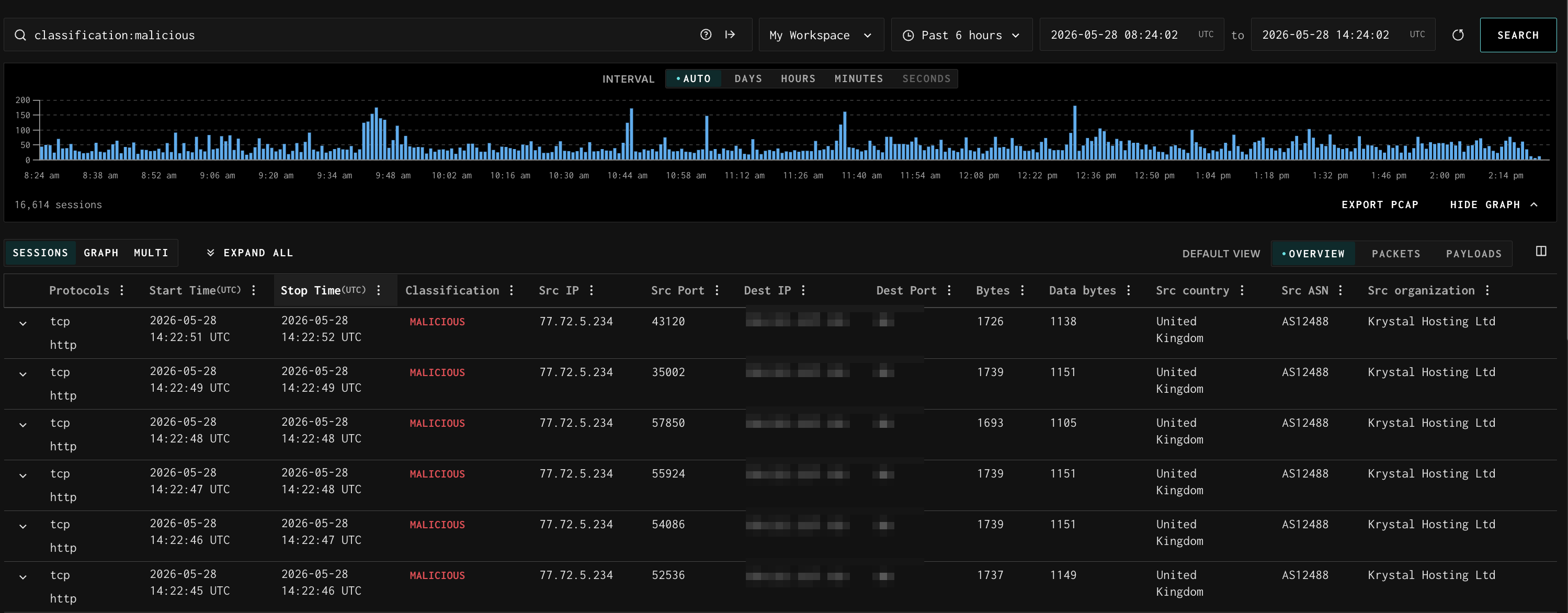Click the histogram spike near 10:44 am
The width and height of the screenshot is (1568, 613).
click(x=631, y=134)
